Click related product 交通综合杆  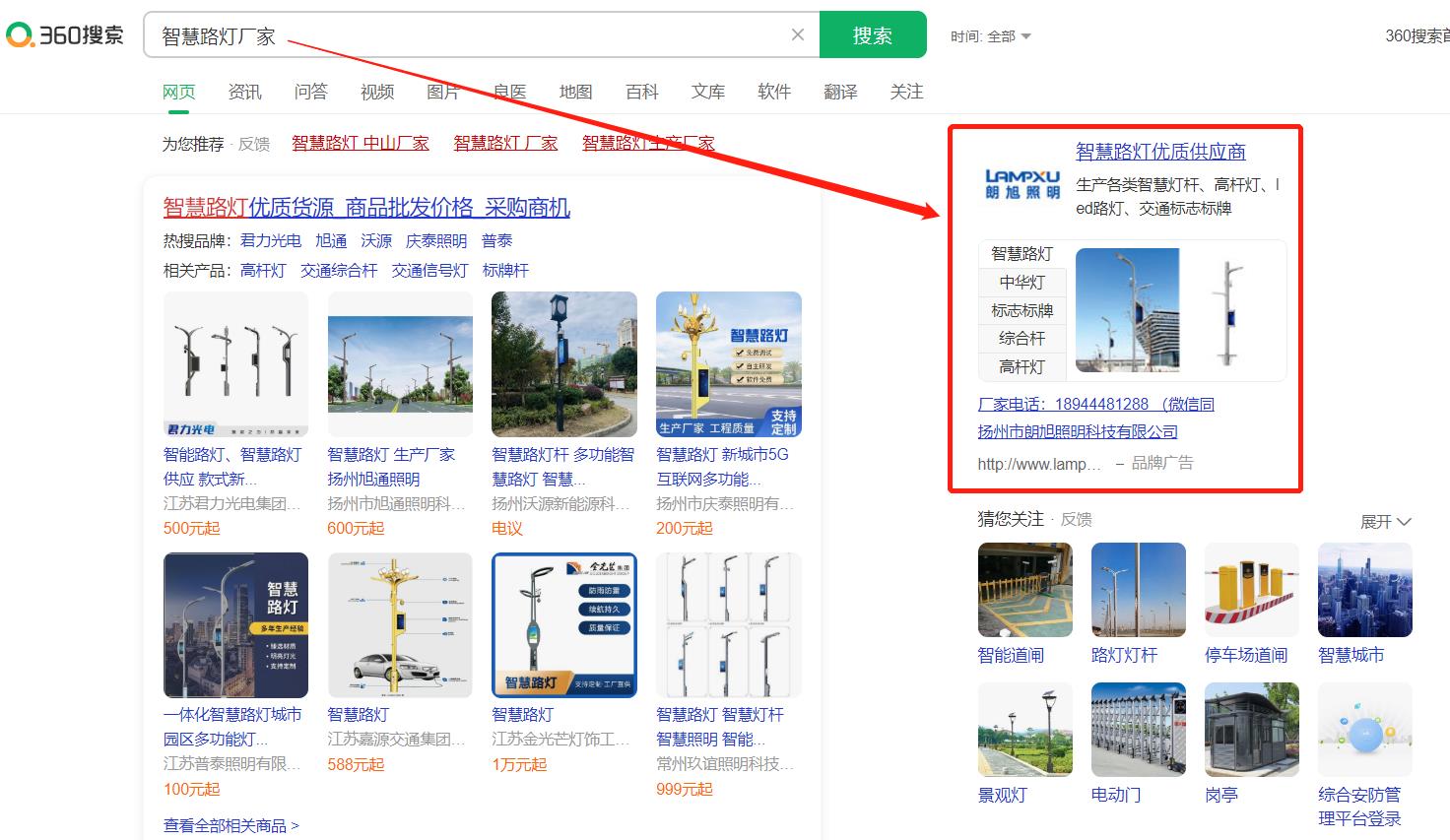(339, 270)
